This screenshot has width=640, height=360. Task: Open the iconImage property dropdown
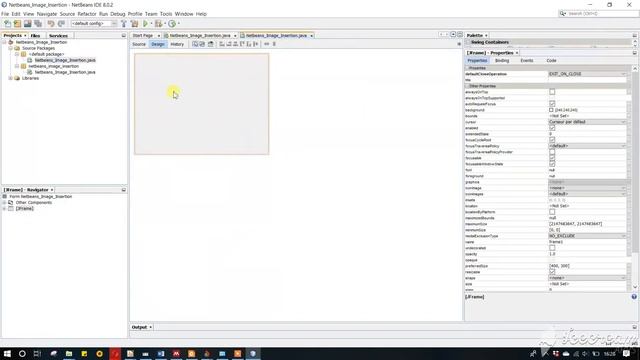587,188
